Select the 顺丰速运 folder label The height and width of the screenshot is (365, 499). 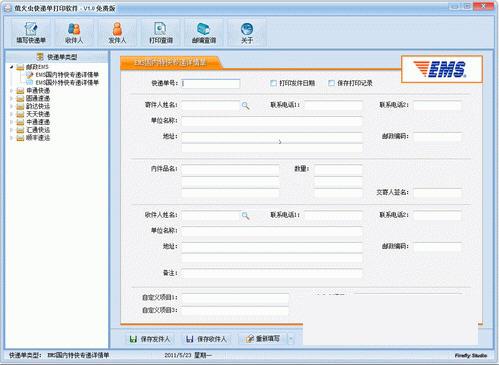coord(38,138)
